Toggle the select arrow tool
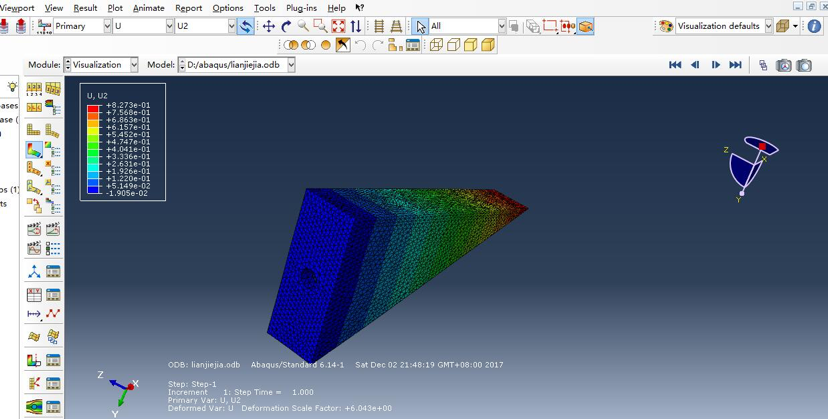The width and height of the screenshot is (828, 419). click(420, 26)
